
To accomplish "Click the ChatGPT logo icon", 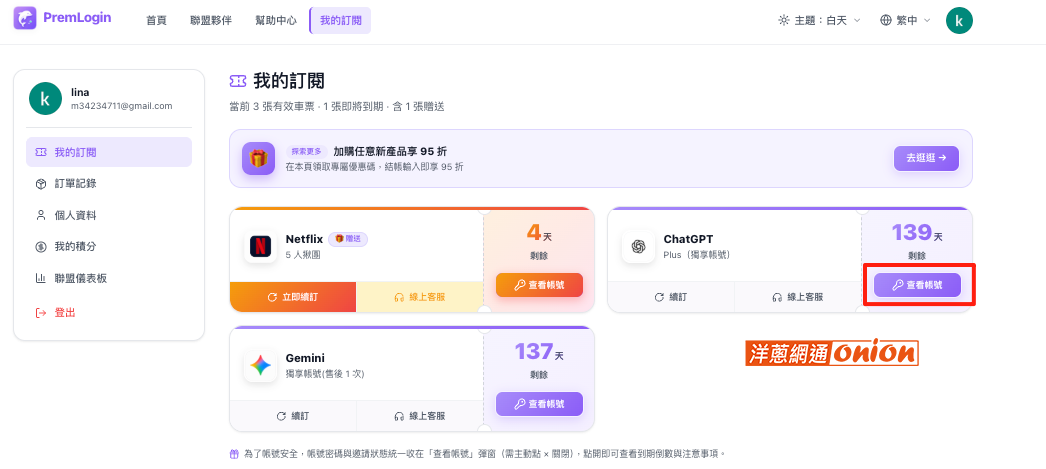I will coord(638,246).
